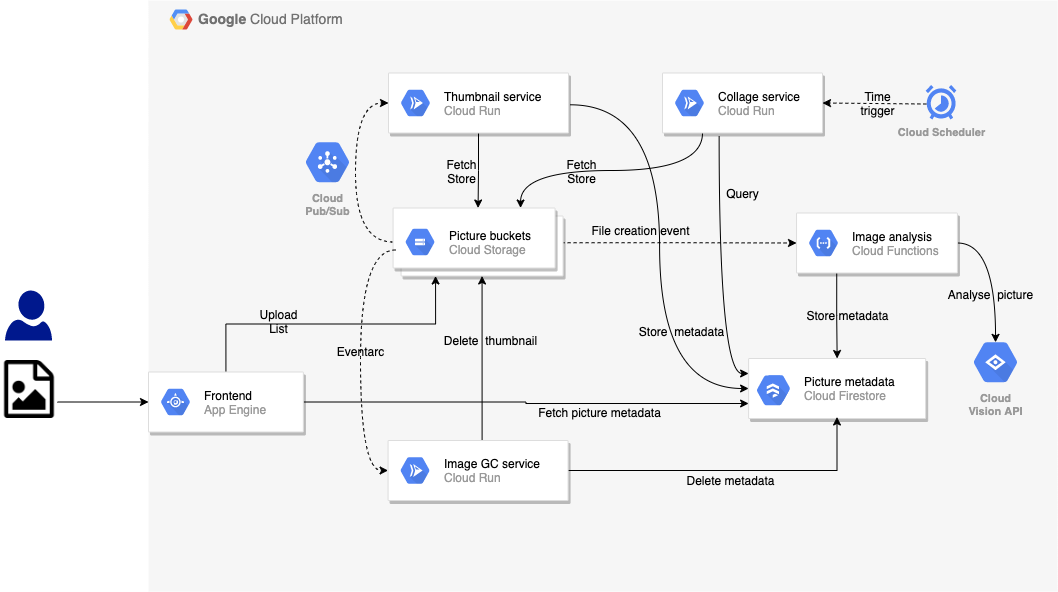This screenshot has height=592, width=1058.
Task: Click the Analyse picture label
Action: [990, 295]
